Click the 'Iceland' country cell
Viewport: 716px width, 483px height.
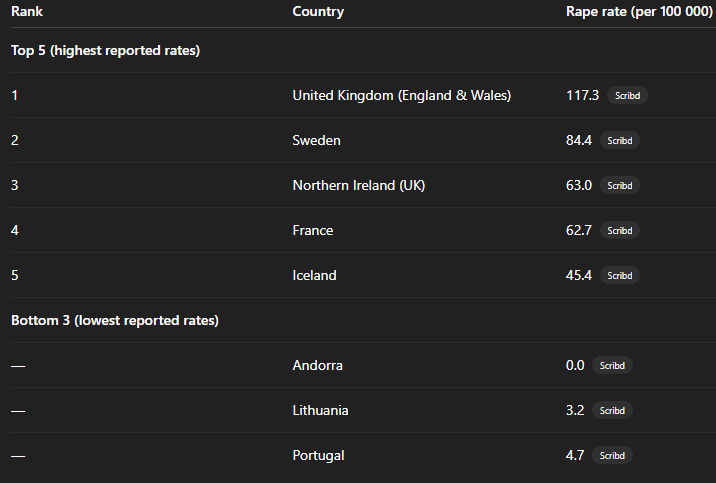tap(315, 275)
